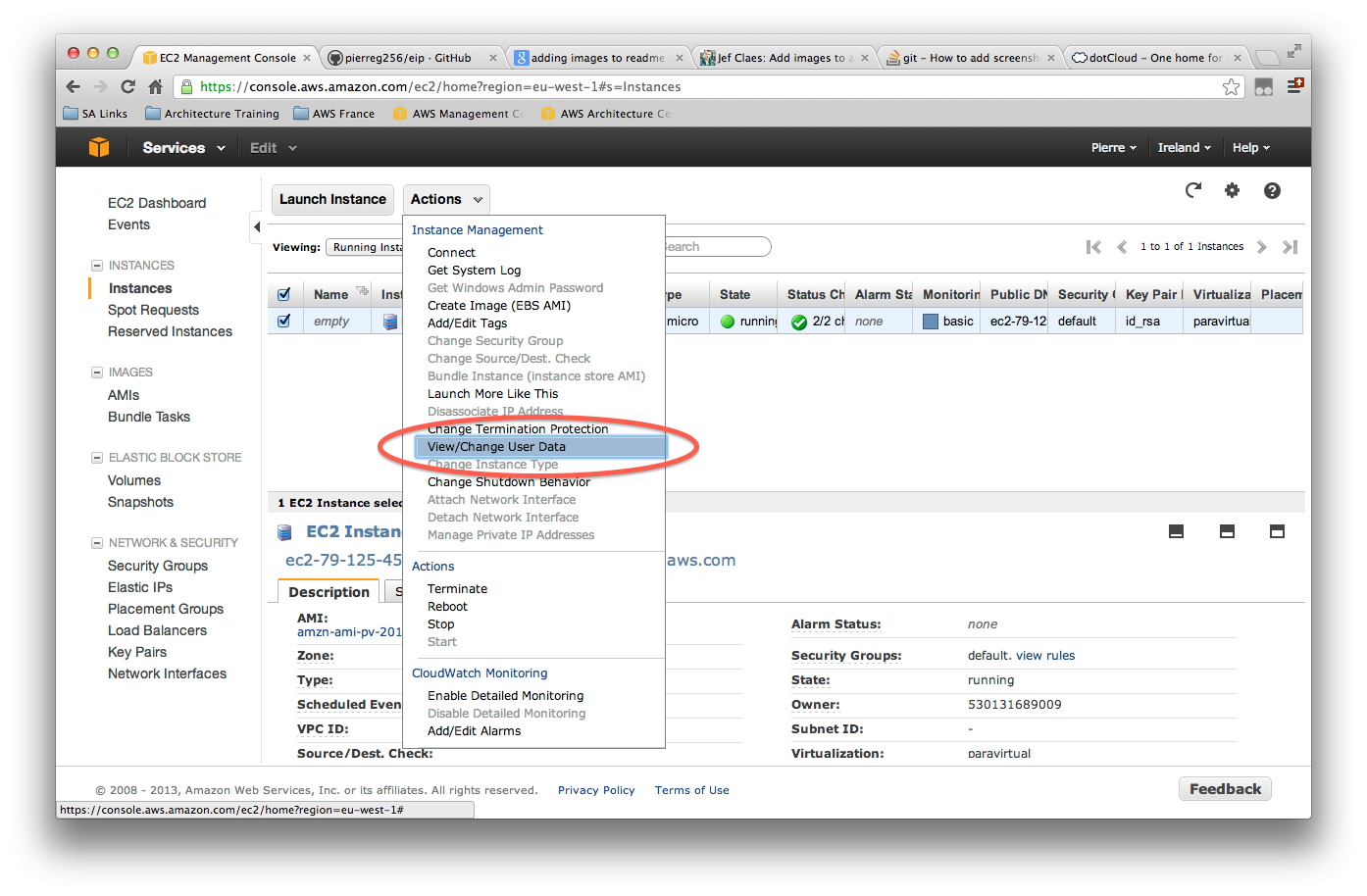The height and width of the screenshot is (896, 1367).
Task: Collapse the ELASTIC BLOCK STORE section
Action: click(x=97, y=458)
